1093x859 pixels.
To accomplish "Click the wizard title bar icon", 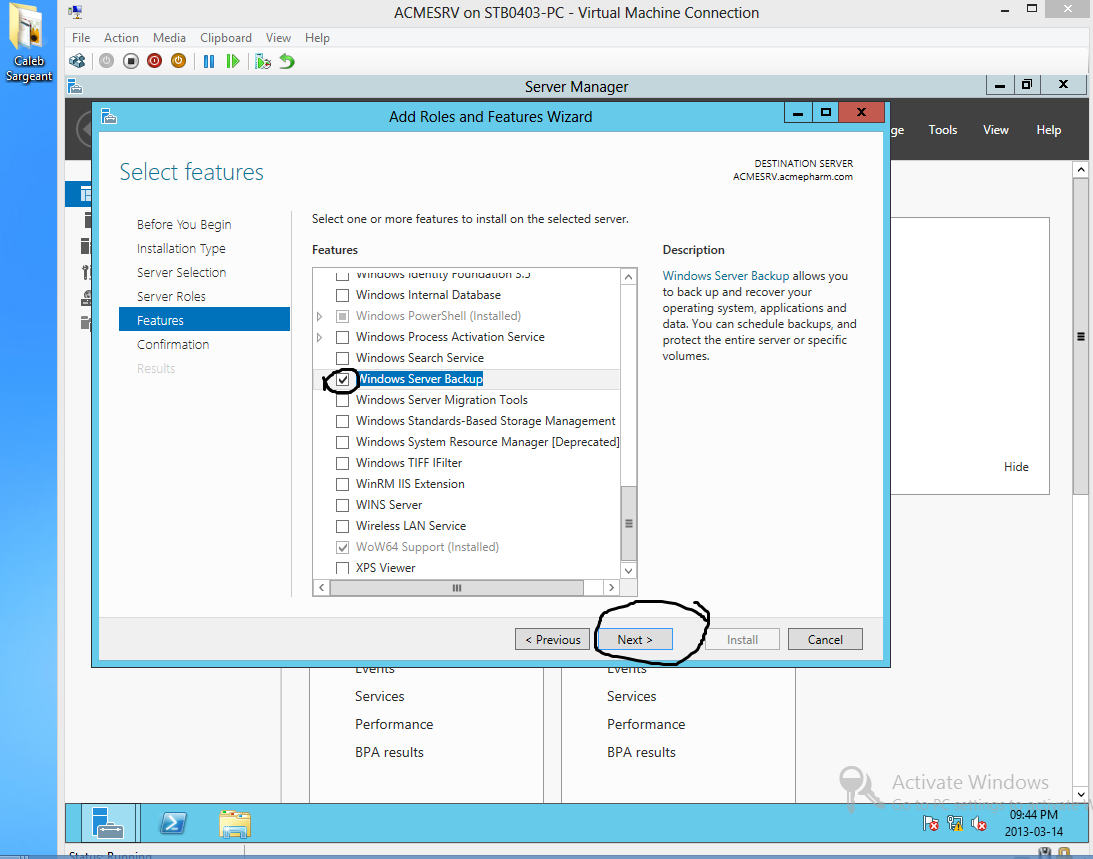I will click(x=109, y=116).
